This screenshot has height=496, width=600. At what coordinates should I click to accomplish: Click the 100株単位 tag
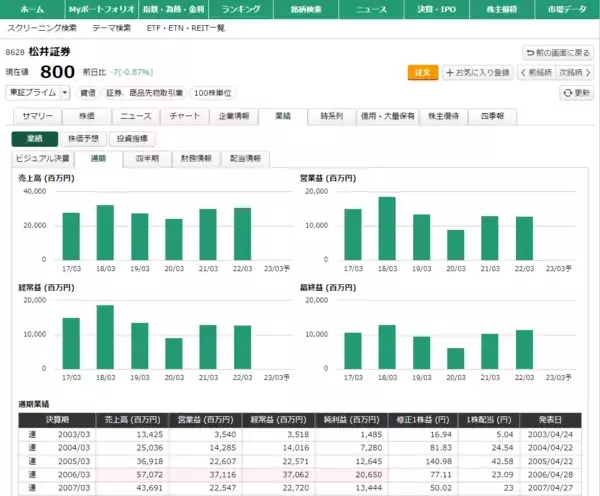[212, 93]
